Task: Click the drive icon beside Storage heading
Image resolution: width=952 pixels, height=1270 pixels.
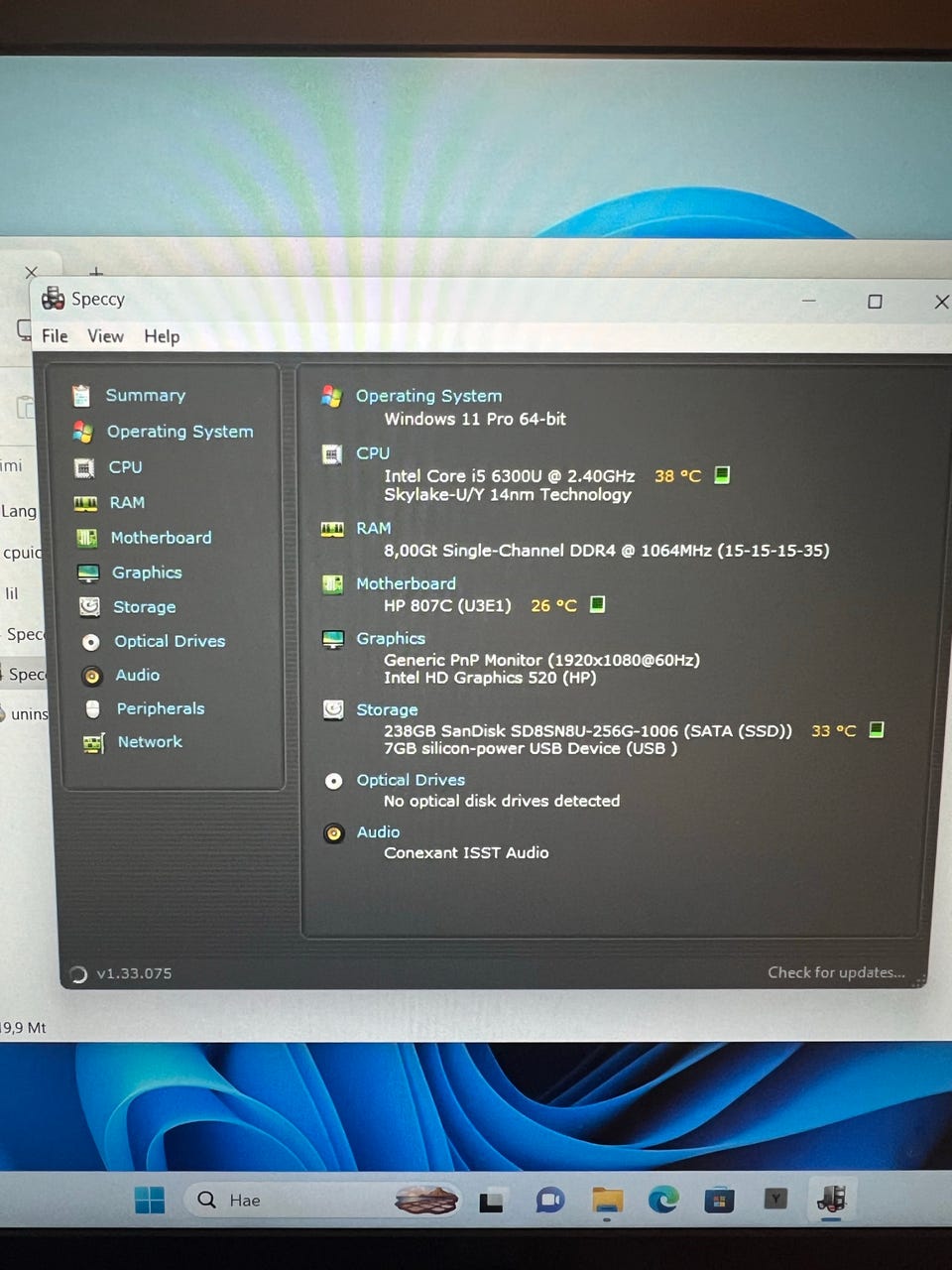Action: (333, 709)
